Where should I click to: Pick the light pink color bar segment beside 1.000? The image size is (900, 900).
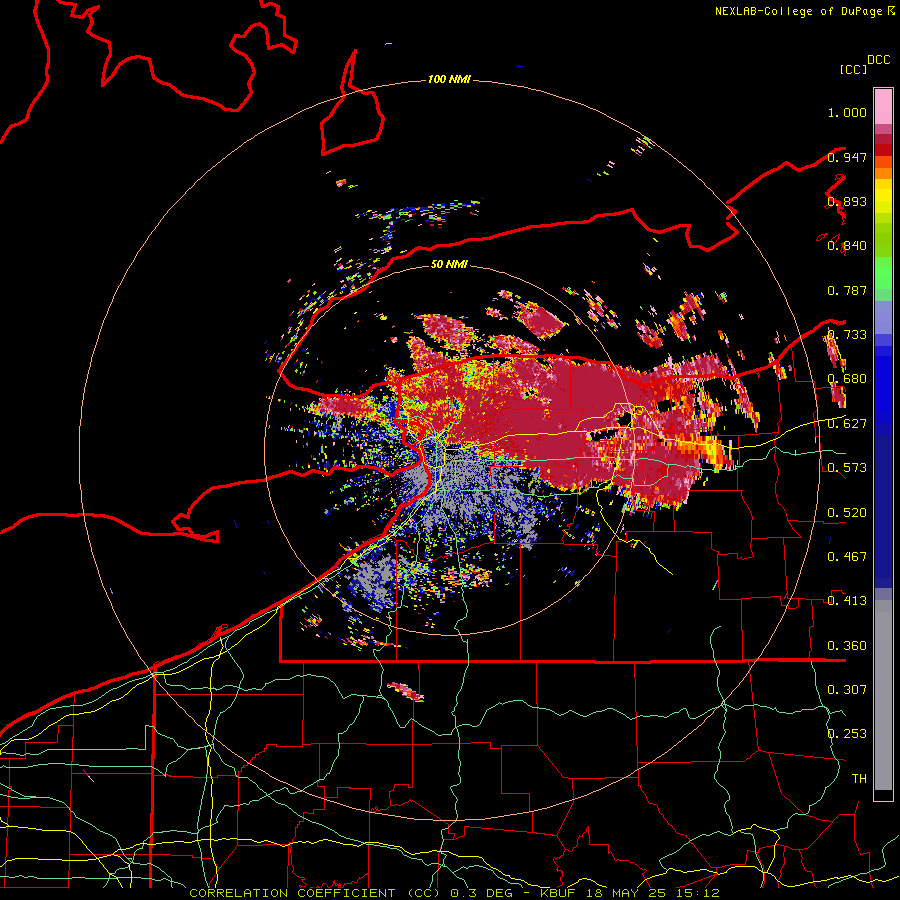click(x=883, y=107)
